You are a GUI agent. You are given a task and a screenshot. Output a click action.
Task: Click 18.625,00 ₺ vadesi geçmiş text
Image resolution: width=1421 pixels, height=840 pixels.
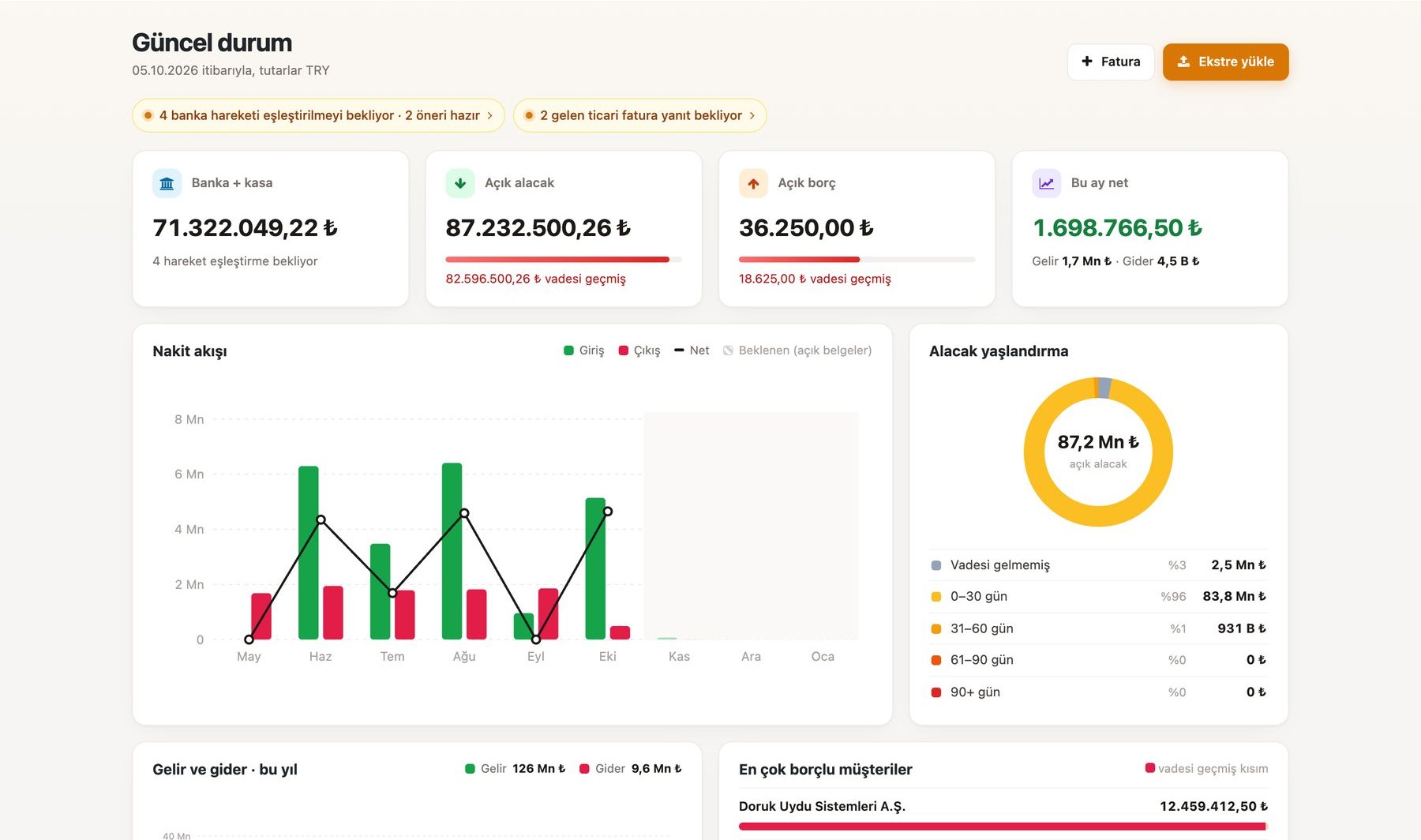tap(815, 279)
